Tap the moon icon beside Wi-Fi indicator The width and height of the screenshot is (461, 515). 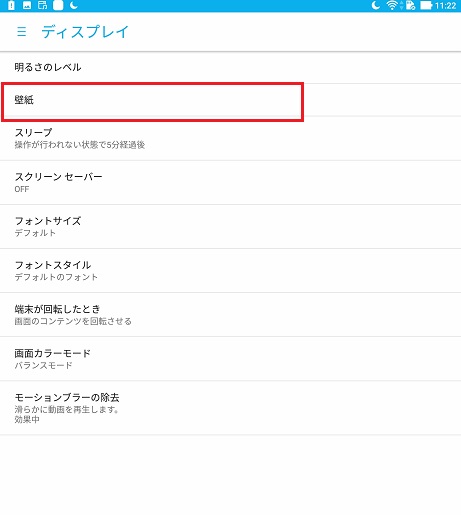tap(376, 5)
